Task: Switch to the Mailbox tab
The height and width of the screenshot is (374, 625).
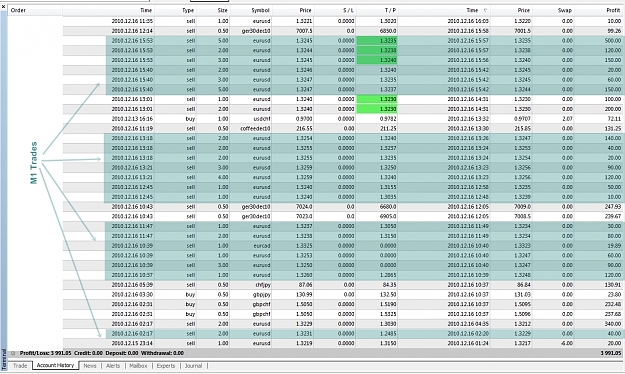Action: [x=138, y=366]
